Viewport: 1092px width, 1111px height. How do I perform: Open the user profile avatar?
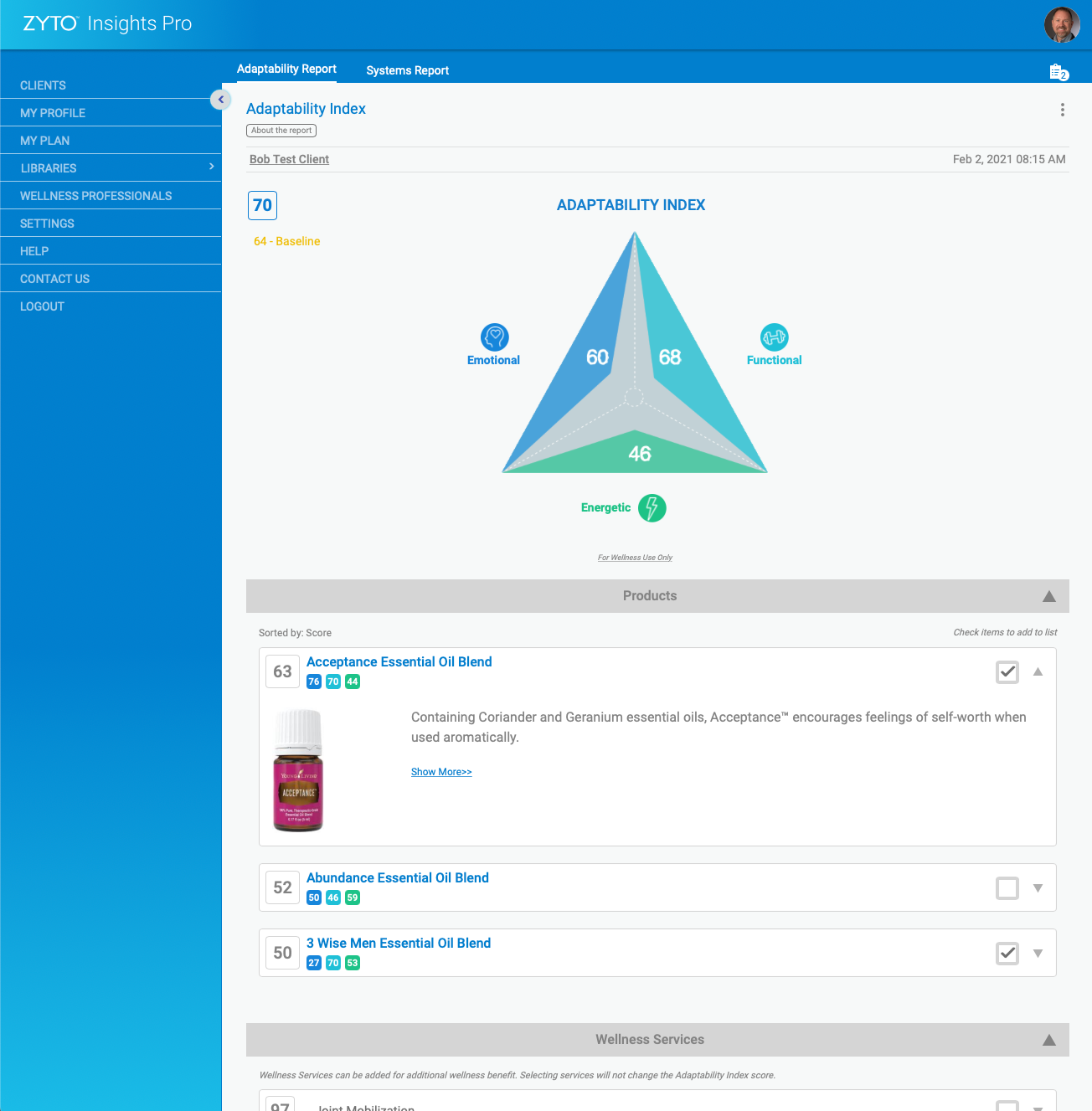tap(1062, 24)
